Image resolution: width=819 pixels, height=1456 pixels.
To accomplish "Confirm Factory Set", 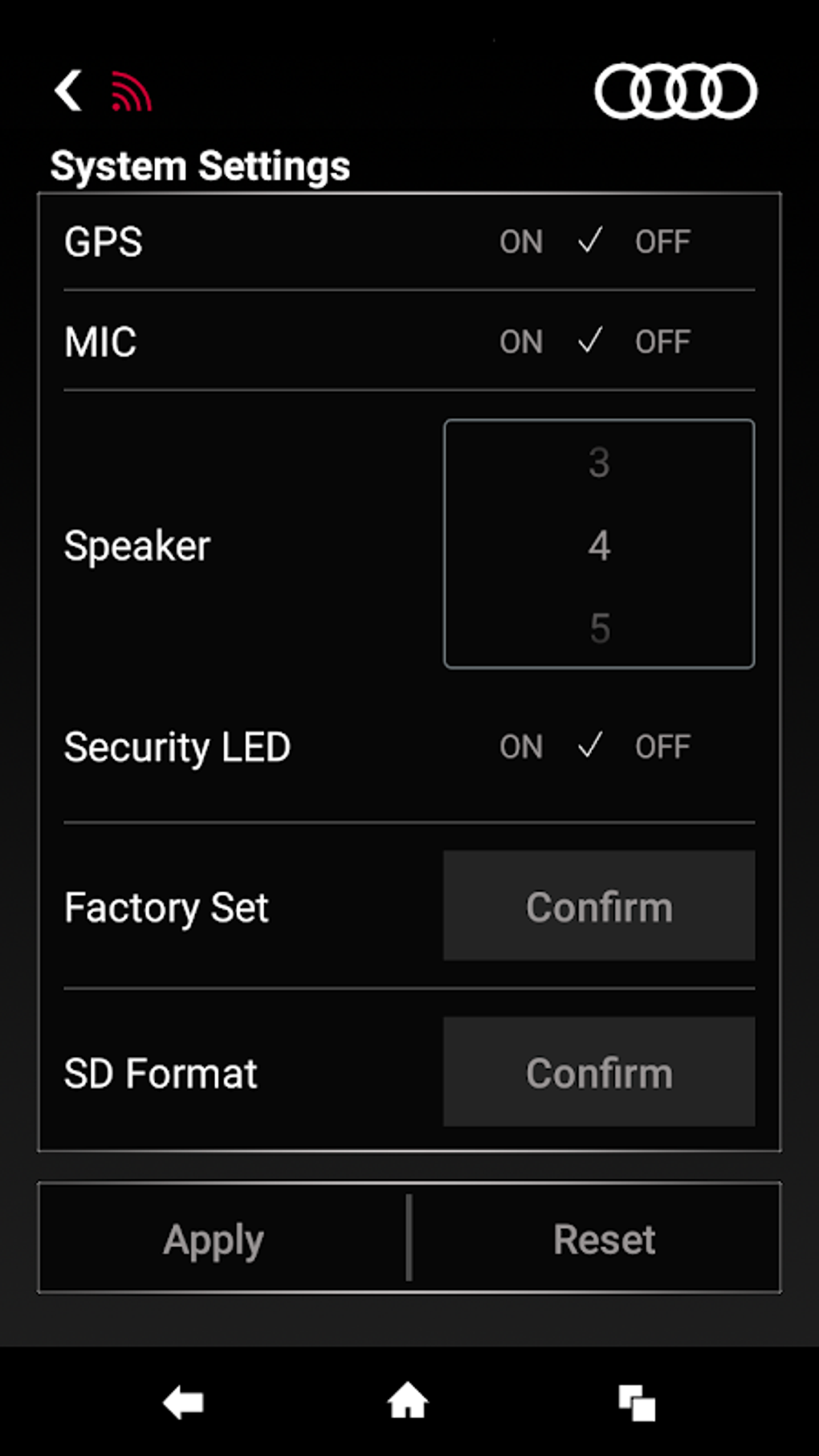I will [599, 907].
